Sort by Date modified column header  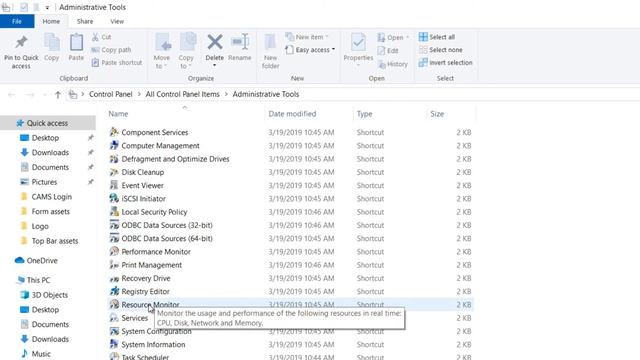pyautogui.click(x=292, y=114)
